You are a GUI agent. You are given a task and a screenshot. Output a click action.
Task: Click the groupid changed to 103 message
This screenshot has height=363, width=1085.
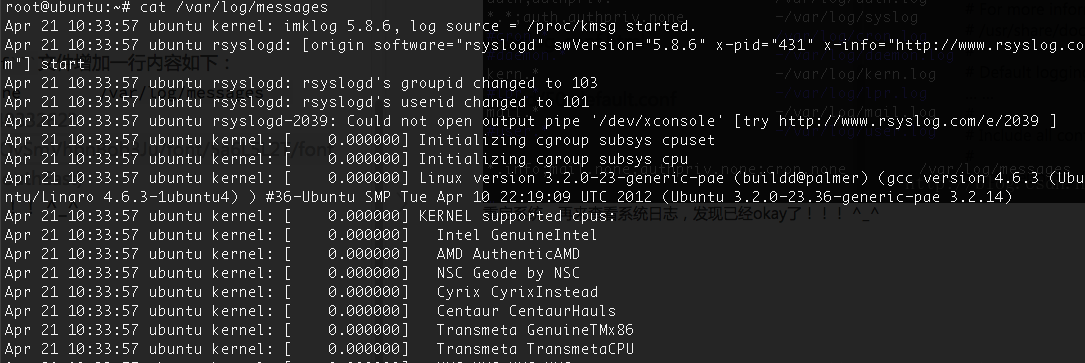pyautogui.click(x=450, y=84)
